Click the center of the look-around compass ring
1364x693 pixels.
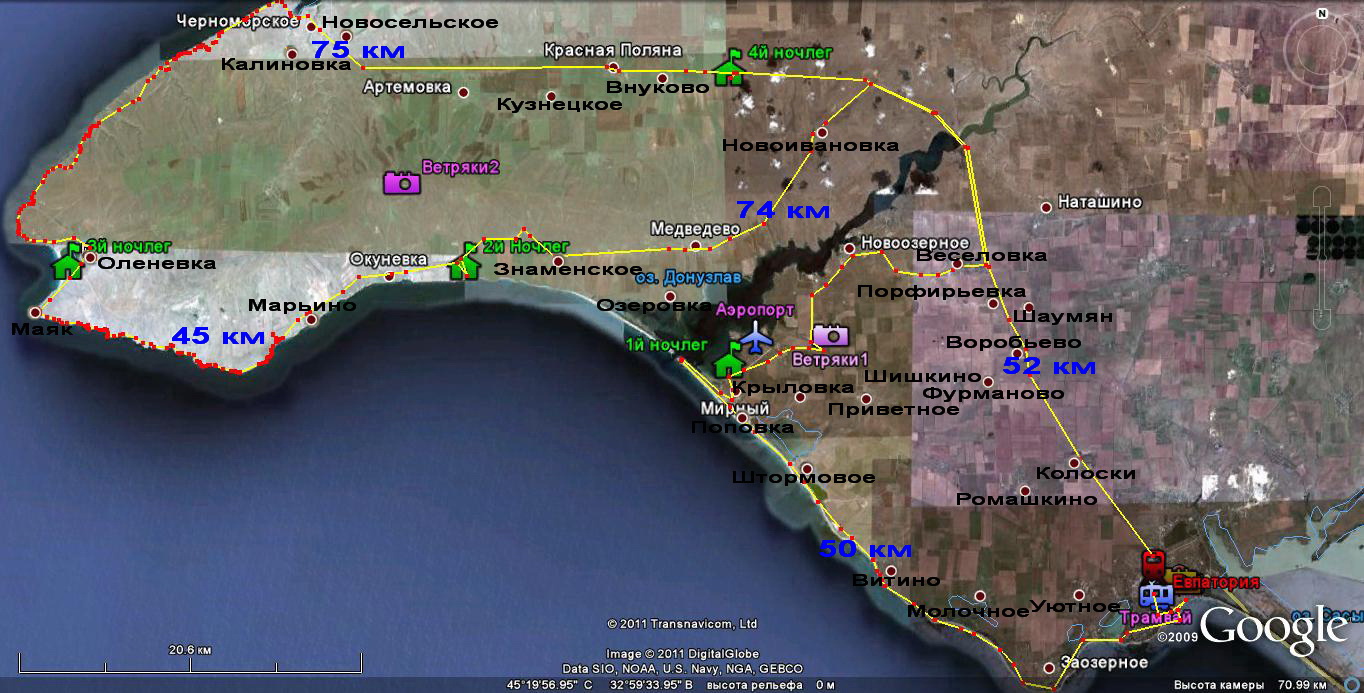(x=1322, y=51)
